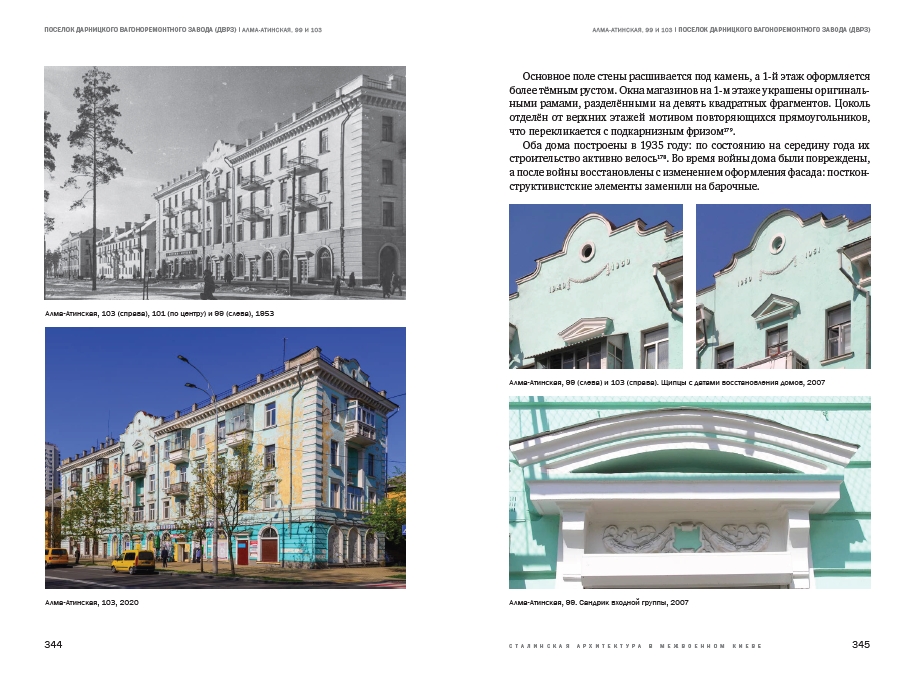Click the sandrik entrance detail photo
Image resolution: width=919 pixels, height=673 pixels.
point(689,492)
